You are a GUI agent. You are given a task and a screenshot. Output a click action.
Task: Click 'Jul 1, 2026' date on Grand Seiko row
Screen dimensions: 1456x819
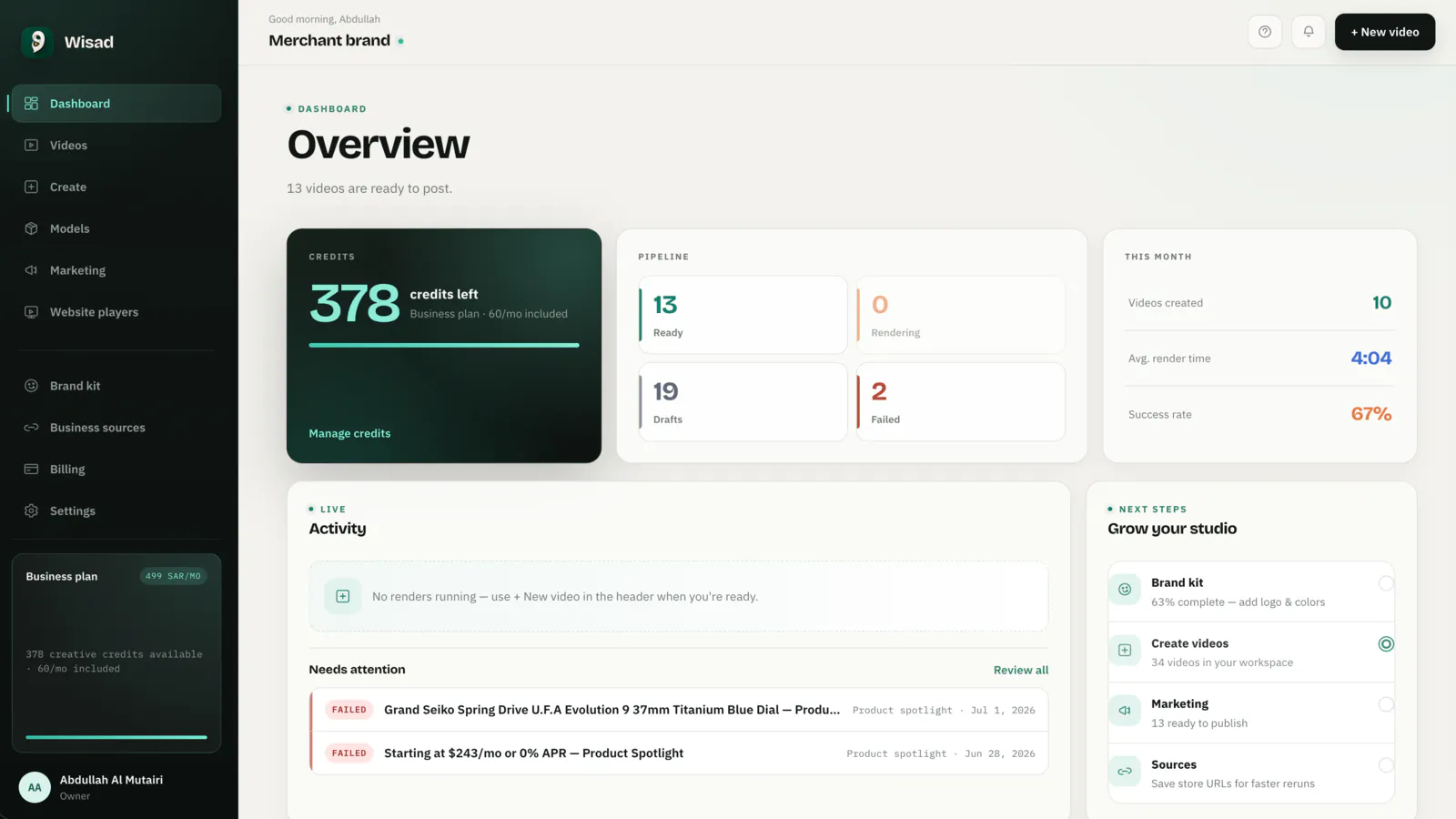(x=1003, y=711)
